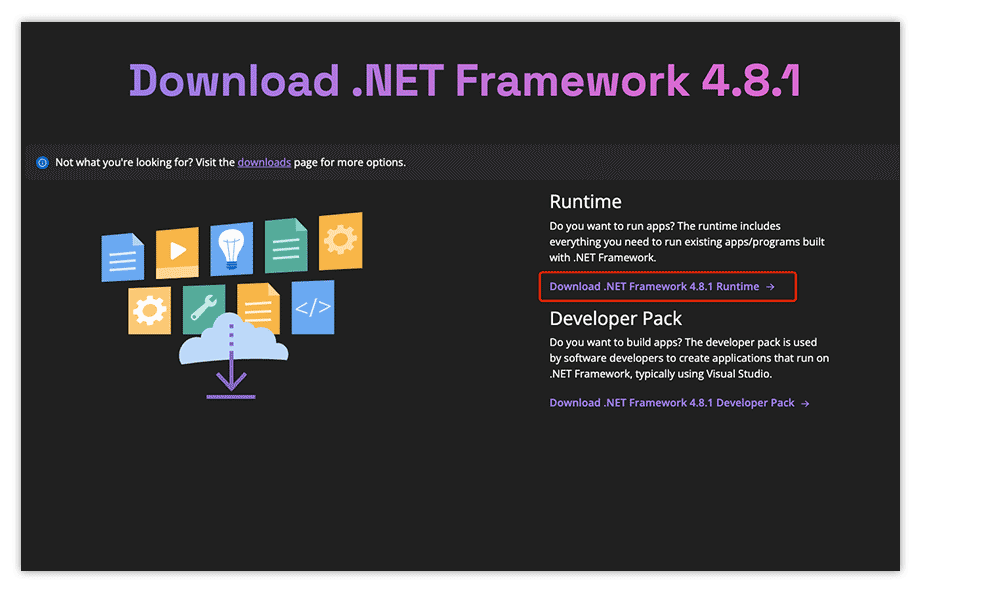The height and width of the screenshot is (601, 1000).
Task: Click the play button file icon in illustration
Action: click(177, 252)
